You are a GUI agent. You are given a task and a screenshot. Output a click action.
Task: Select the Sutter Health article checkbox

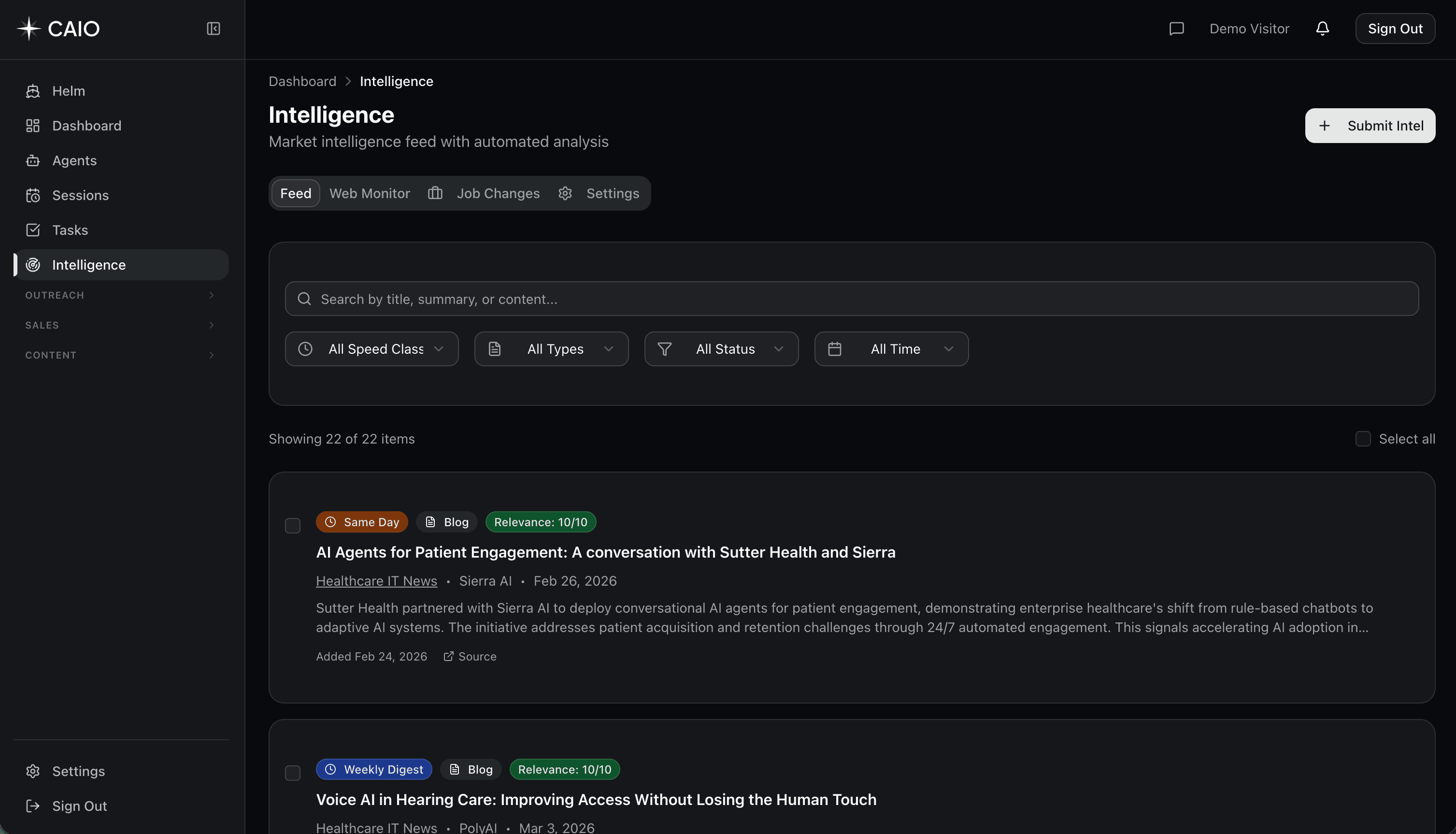[293, 525]
